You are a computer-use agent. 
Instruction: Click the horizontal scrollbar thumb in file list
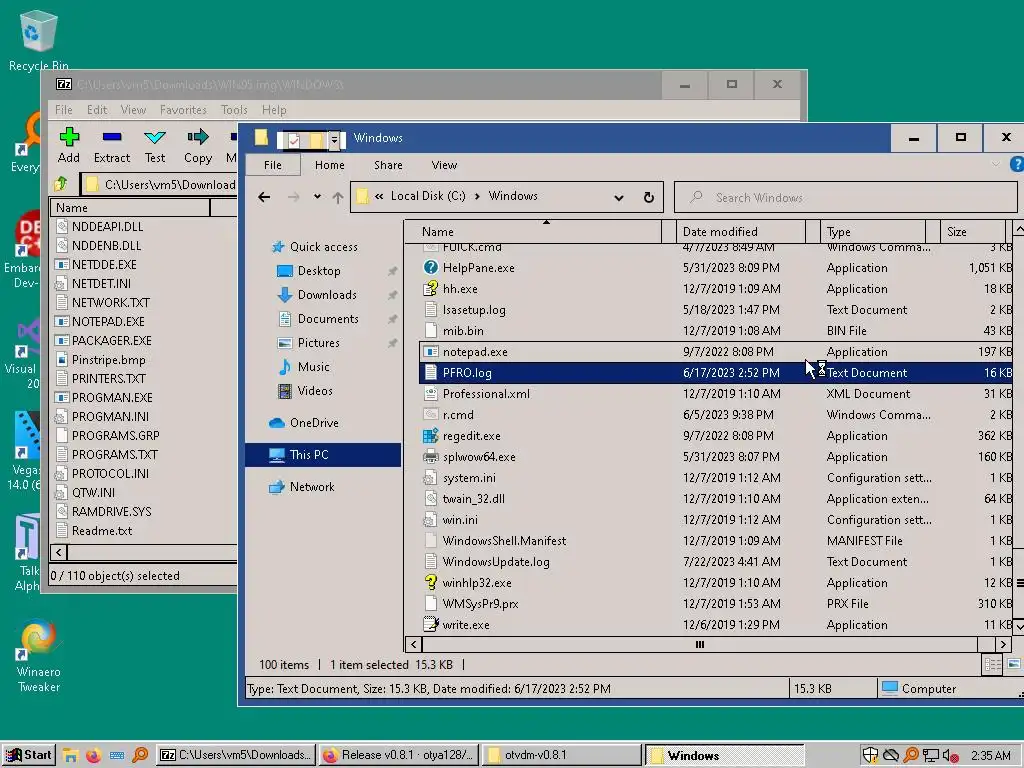[699, 645]
